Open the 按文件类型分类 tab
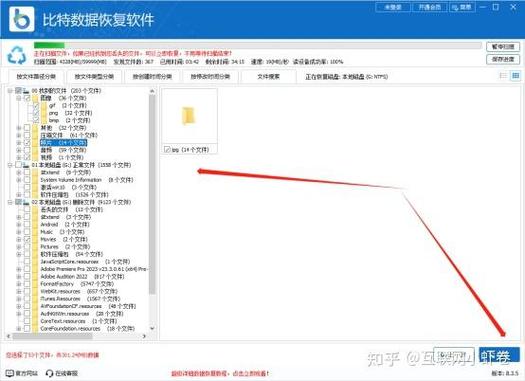This screenshot has height=381, width=525. (x=94, y=76)
